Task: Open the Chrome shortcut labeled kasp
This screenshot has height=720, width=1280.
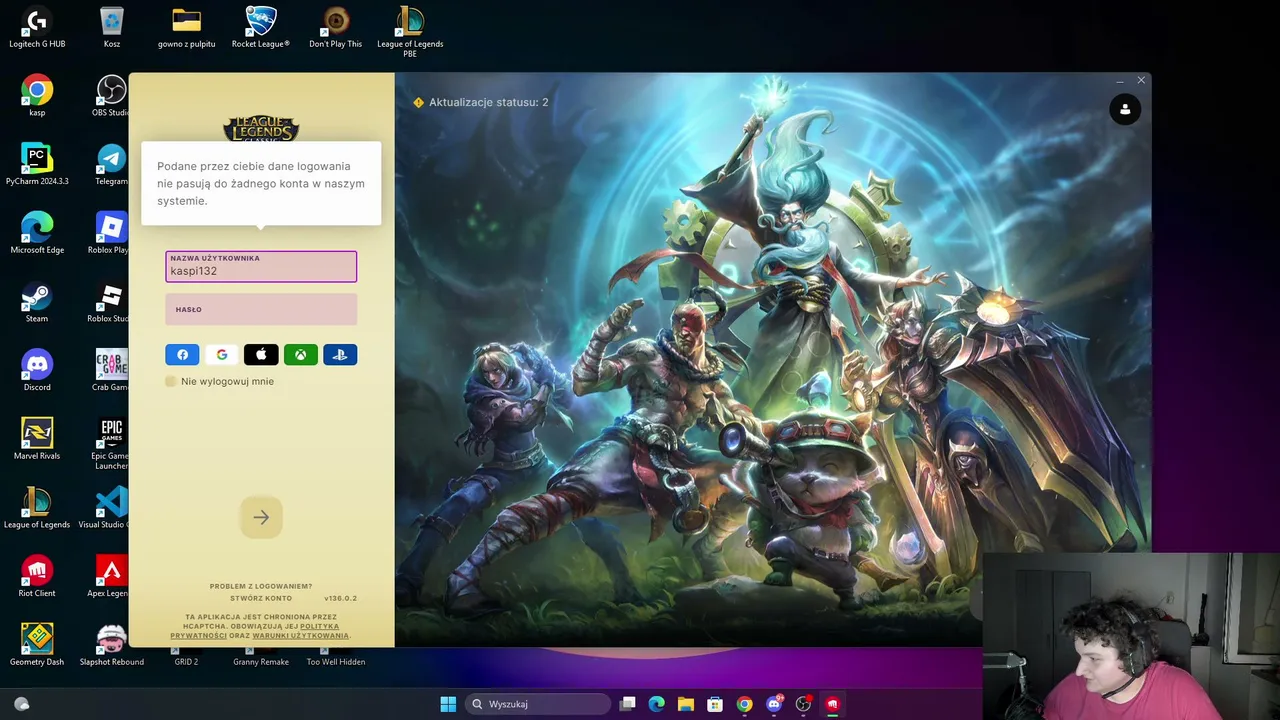Action: (x=37, y=97)
